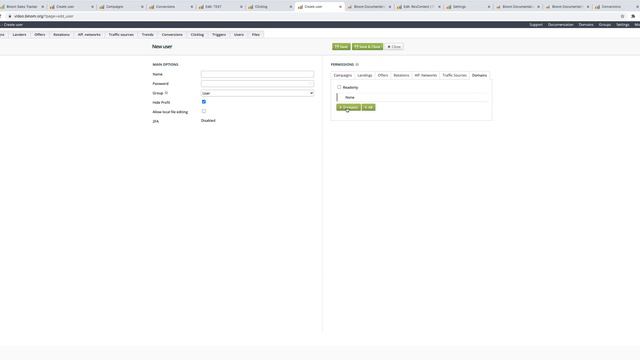Click the favicon on the Clicklog browser tab
The height and width of the screenshot is (360, 640).
coord(251,7)
